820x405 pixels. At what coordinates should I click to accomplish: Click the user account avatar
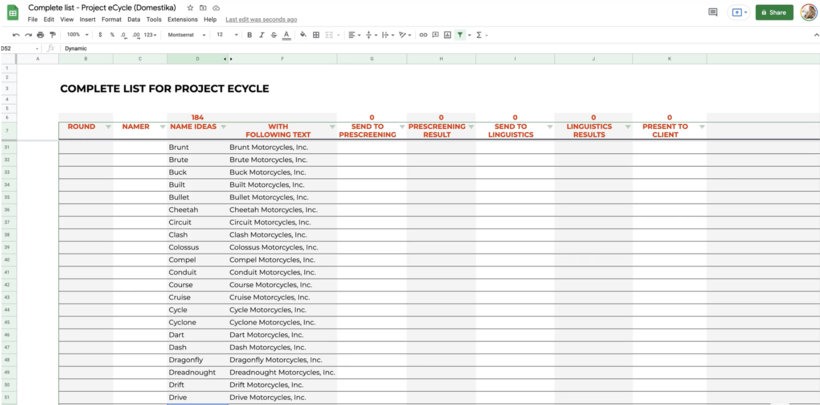808,12
